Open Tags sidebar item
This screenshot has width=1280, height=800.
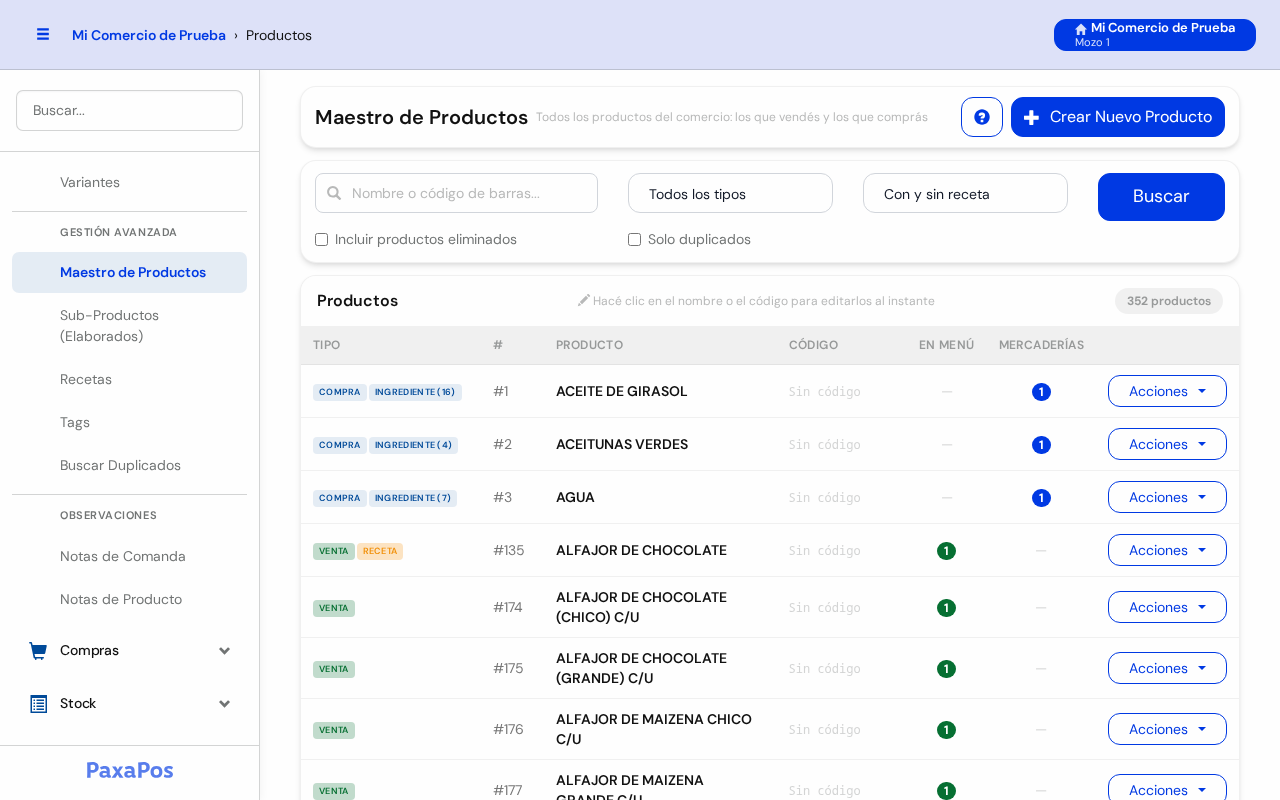pyautogui.click(x=130, y=422)
